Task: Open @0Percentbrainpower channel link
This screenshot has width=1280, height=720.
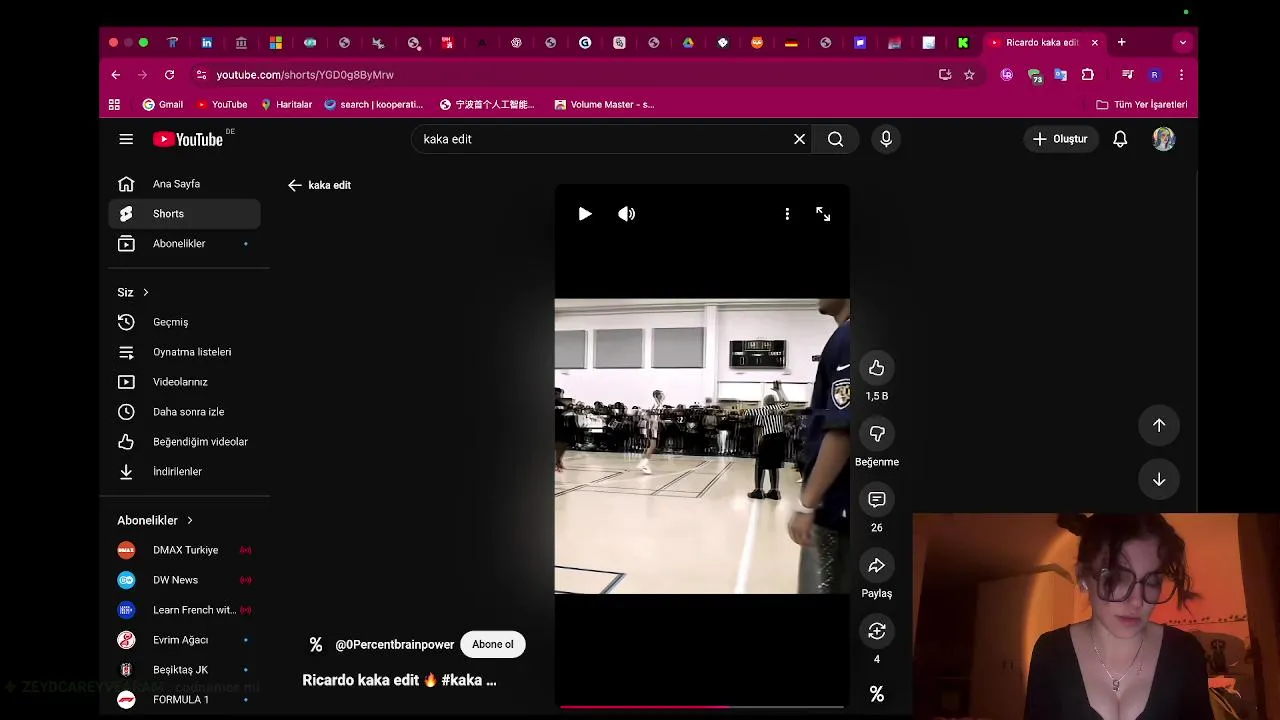Action: click(x=395, y=645)
